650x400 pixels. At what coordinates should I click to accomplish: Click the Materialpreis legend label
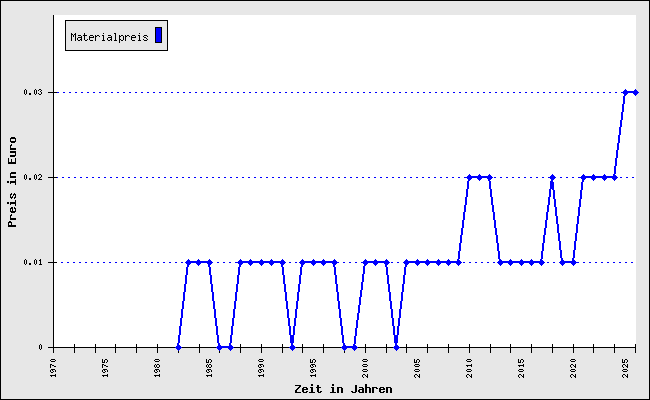point(109,37)
